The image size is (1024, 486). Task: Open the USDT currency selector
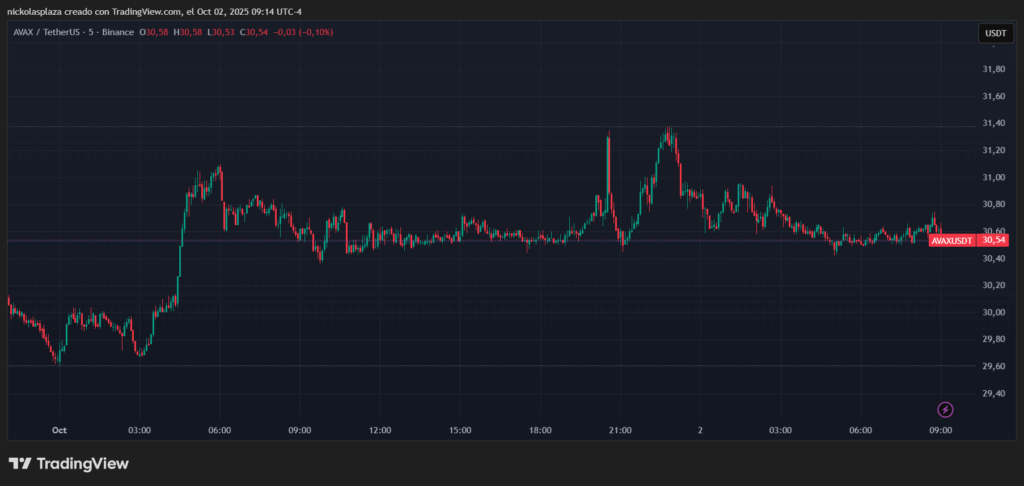click(995, 33)
